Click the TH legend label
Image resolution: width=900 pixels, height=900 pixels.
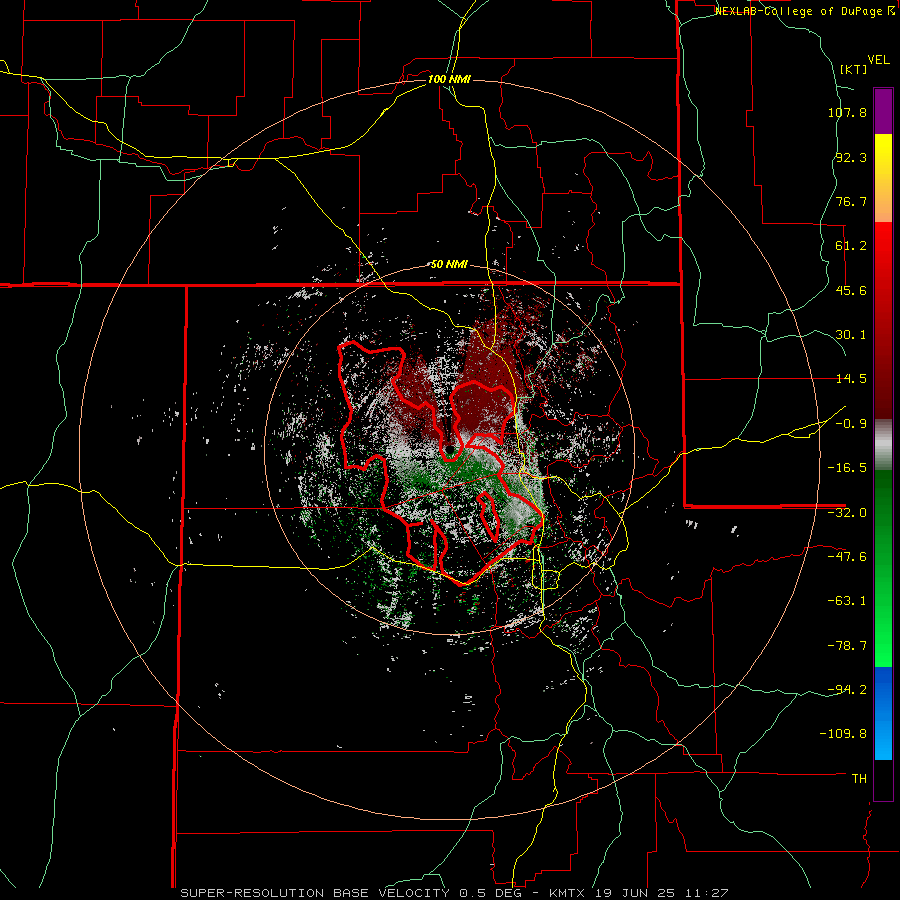(x=859, y=779)
